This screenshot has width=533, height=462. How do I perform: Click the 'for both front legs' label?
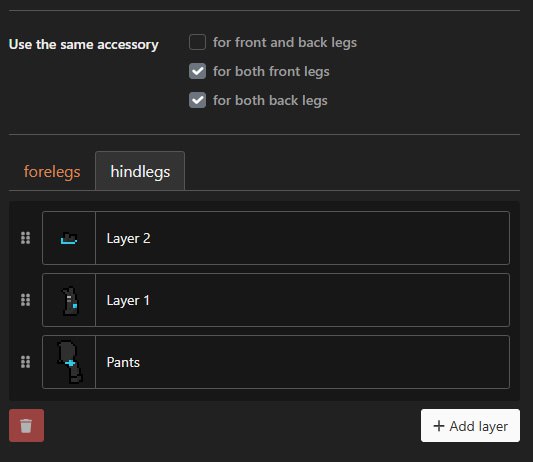pyautogui.click(x=271, y=71)
